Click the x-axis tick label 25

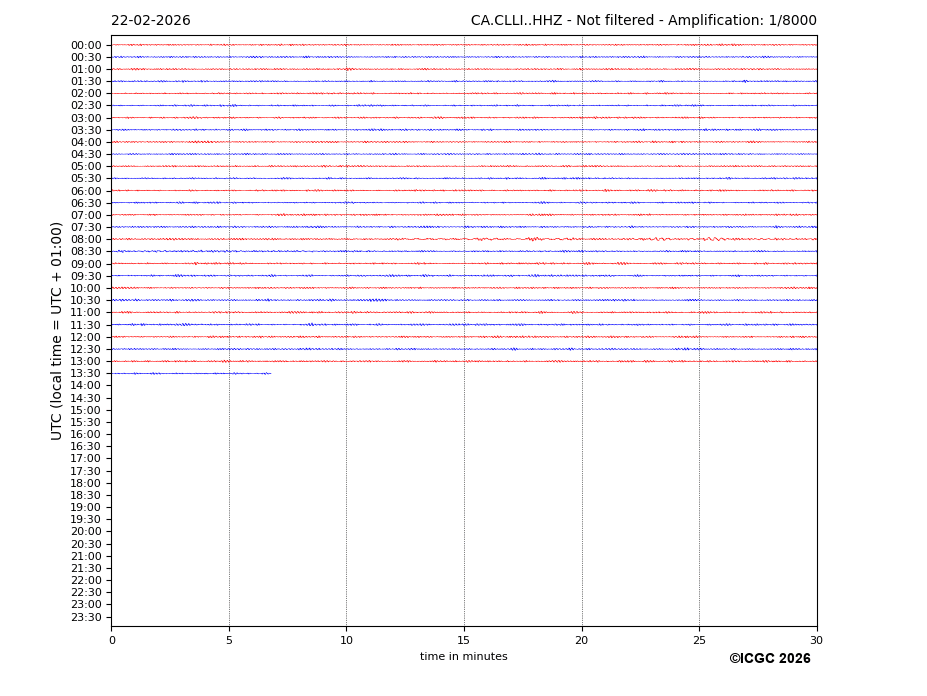tap(699, 640)
